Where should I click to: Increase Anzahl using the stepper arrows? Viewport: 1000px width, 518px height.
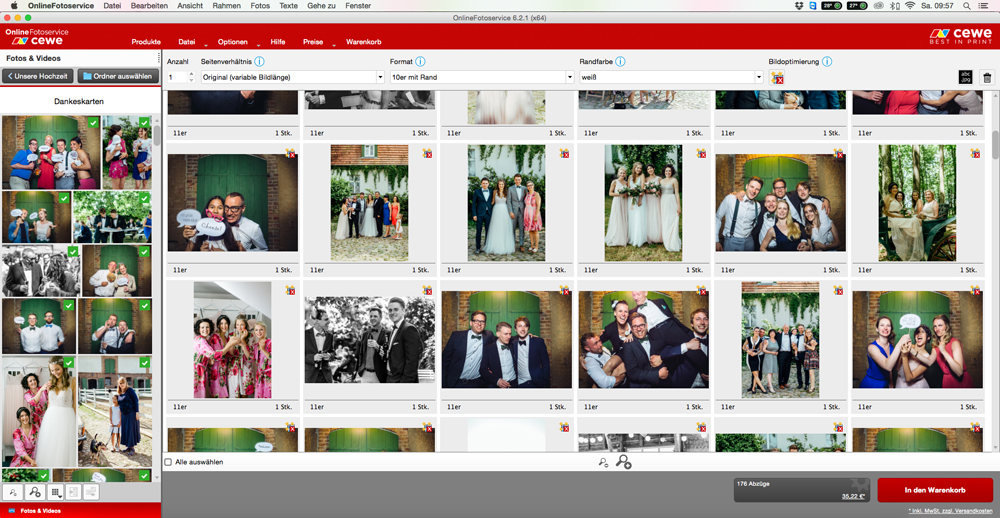pyautogui.click(x=191, y=74)
